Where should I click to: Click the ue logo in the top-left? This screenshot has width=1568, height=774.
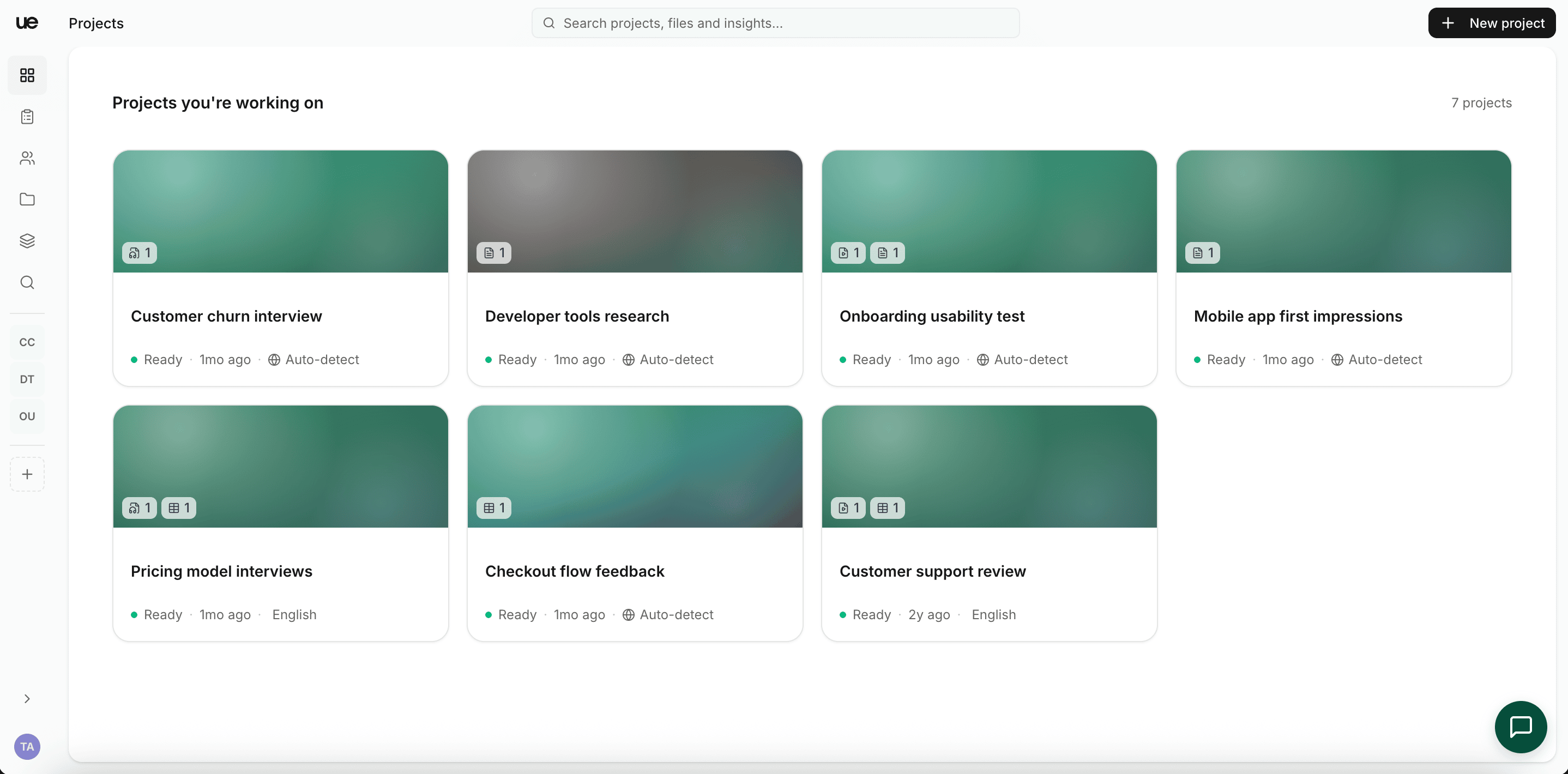click(x=27, y=23)
